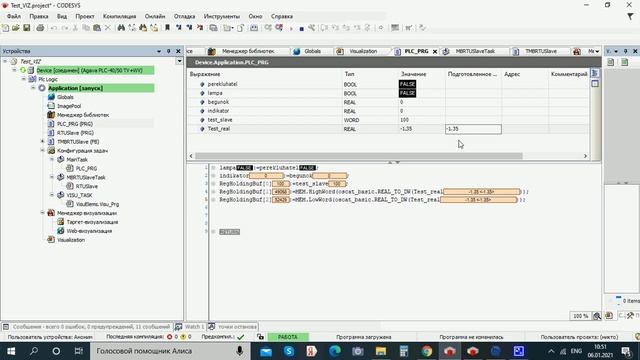This screenshot has height=360, width=640.
Task: Click the Print toolbar icon
Action: [40, 28]
